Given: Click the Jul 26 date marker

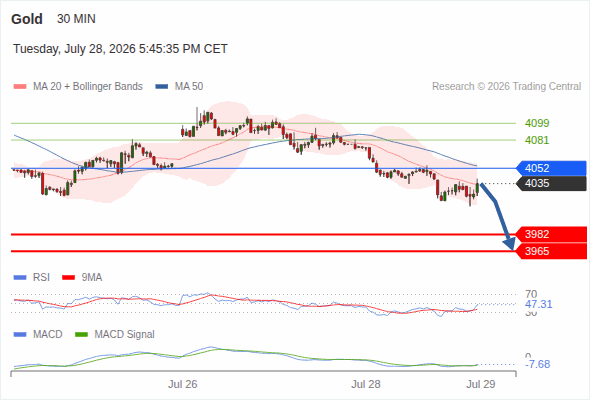Looking at the screenshot, I should pyautogui.click(x=182, y=384).
